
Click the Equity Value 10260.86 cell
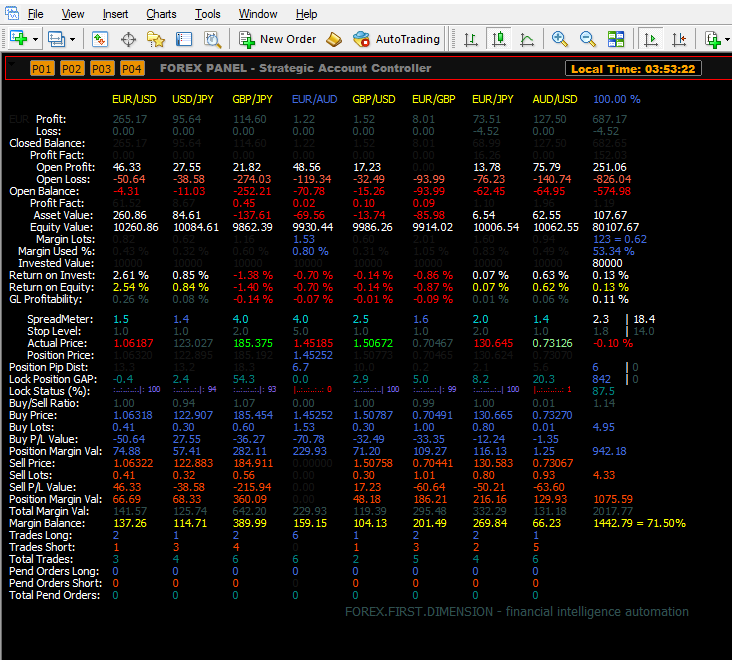coord(136,227)
